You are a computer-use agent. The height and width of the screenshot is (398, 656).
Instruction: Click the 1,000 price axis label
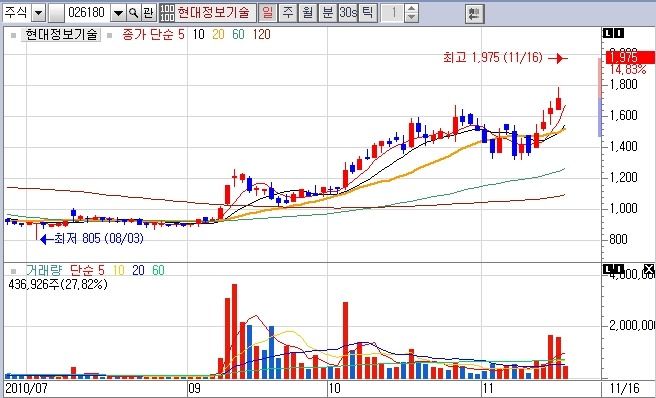click(623, 208)
